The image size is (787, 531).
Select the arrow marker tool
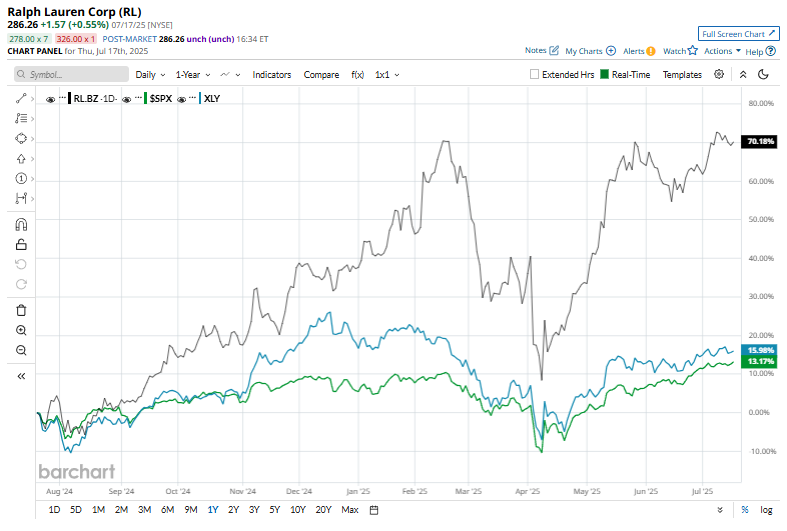click(21, 159)
